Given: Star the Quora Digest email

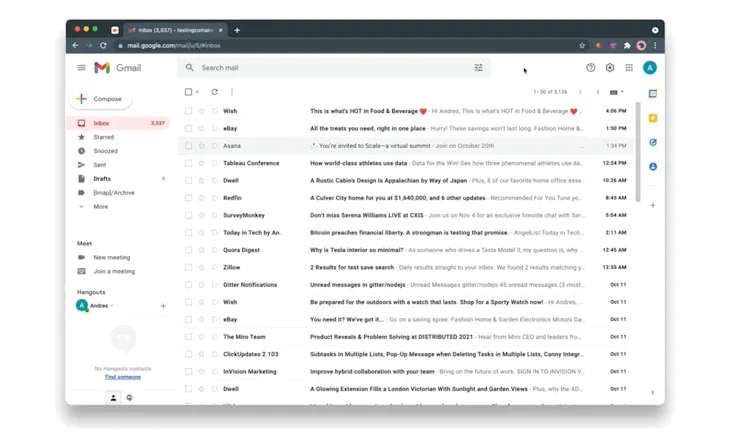Looking at the screenshot, I should point(202,250).
